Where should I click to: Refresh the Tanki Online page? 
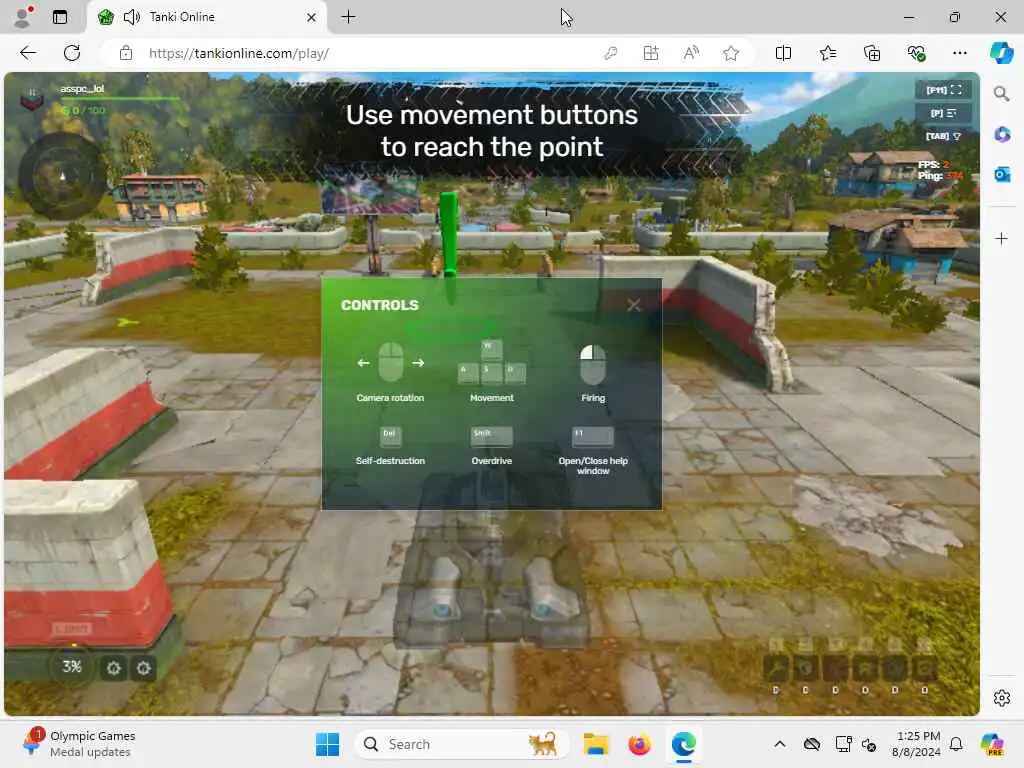[72, 53]
